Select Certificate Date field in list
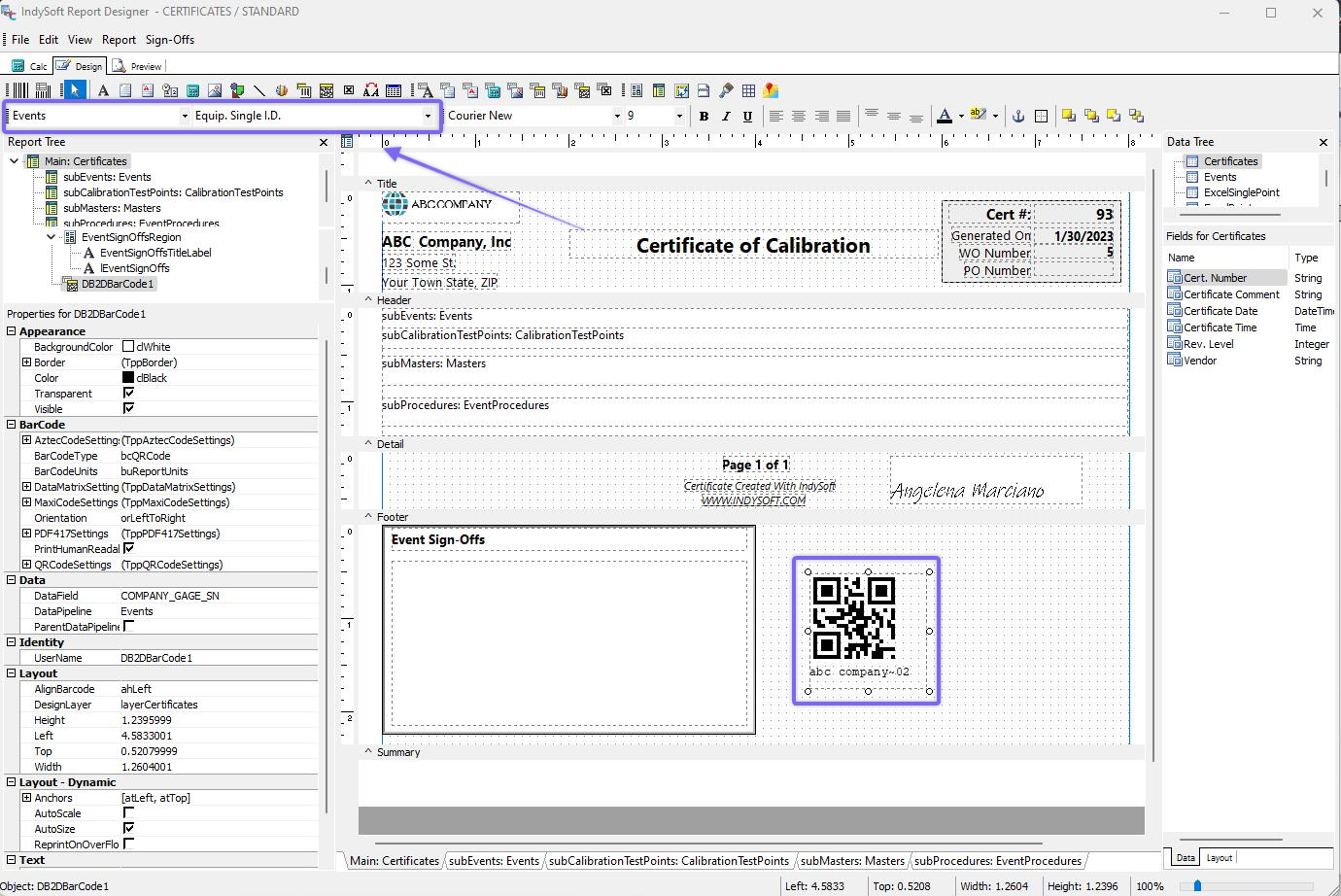This screenshot has width=1341, height=896. point(1220,311)
